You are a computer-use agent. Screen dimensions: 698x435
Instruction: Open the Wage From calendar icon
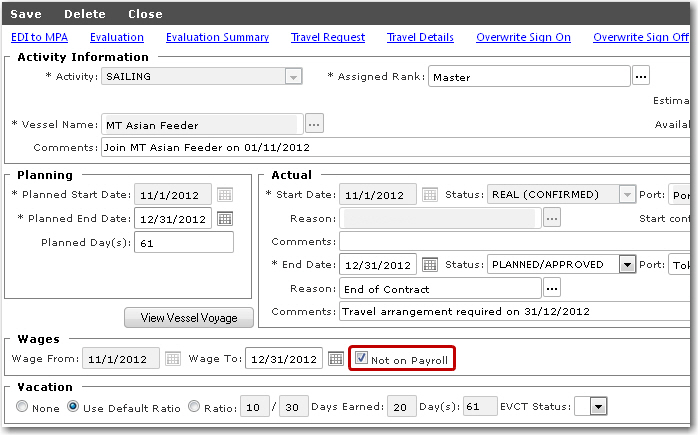tap(172, 359)
